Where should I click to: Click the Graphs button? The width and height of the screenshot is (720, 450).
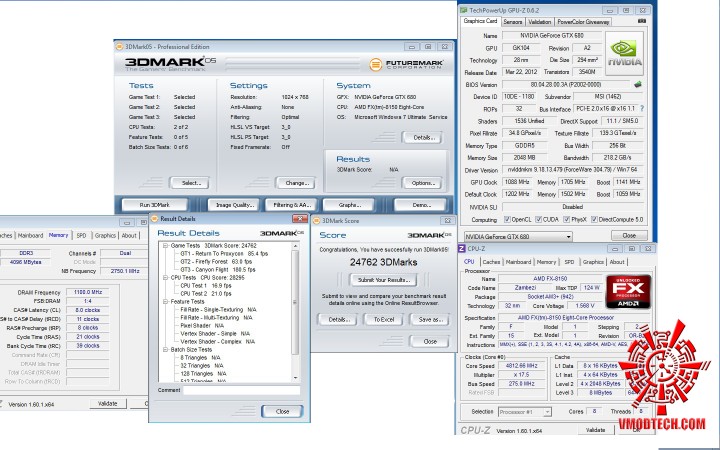click(x=349, y=205)
